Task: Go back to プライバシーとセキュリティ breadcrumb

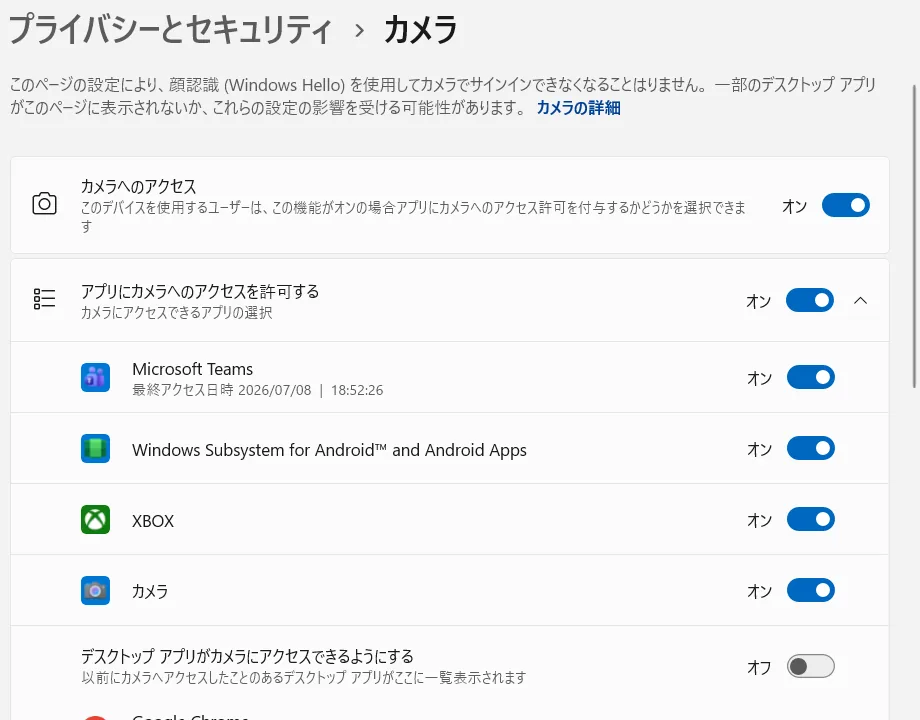Action: tap(171, 29)
